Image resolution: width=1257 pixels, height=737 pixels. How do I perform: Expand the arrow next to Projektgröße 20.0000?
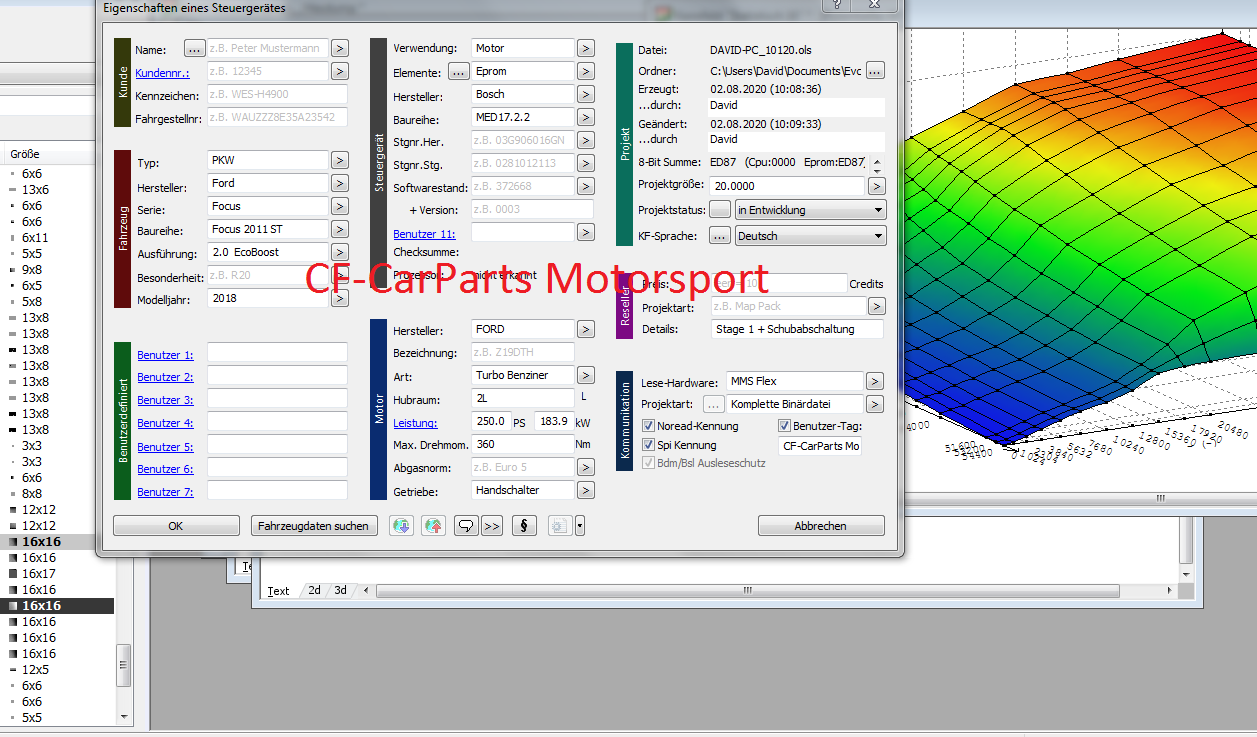point(877,186)
